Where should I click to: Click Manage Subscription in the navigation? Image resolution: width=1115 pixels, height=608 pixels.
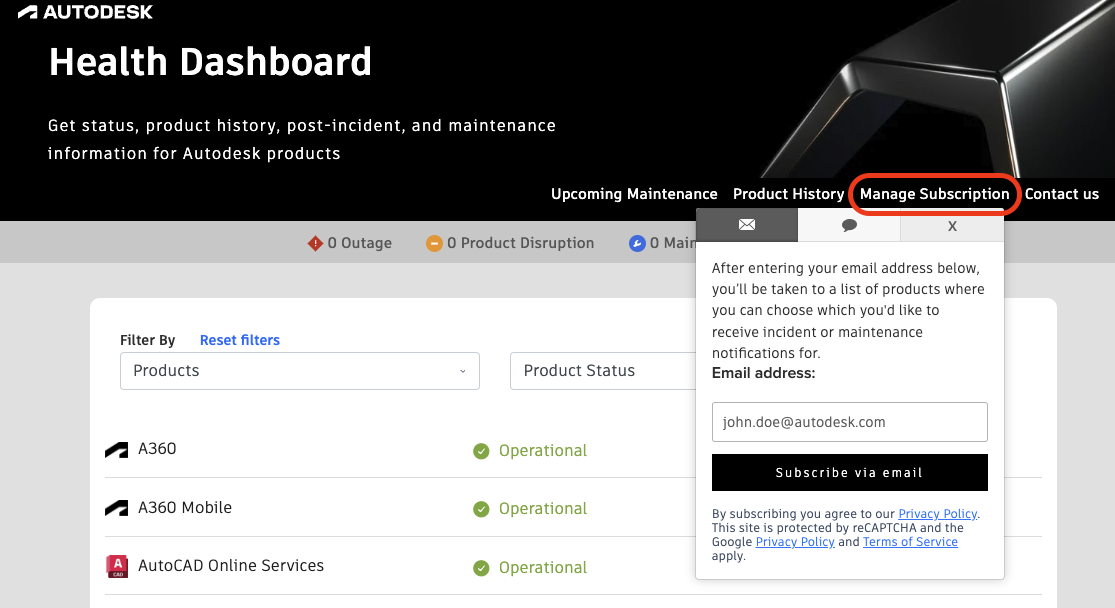(x=934, y=194)
